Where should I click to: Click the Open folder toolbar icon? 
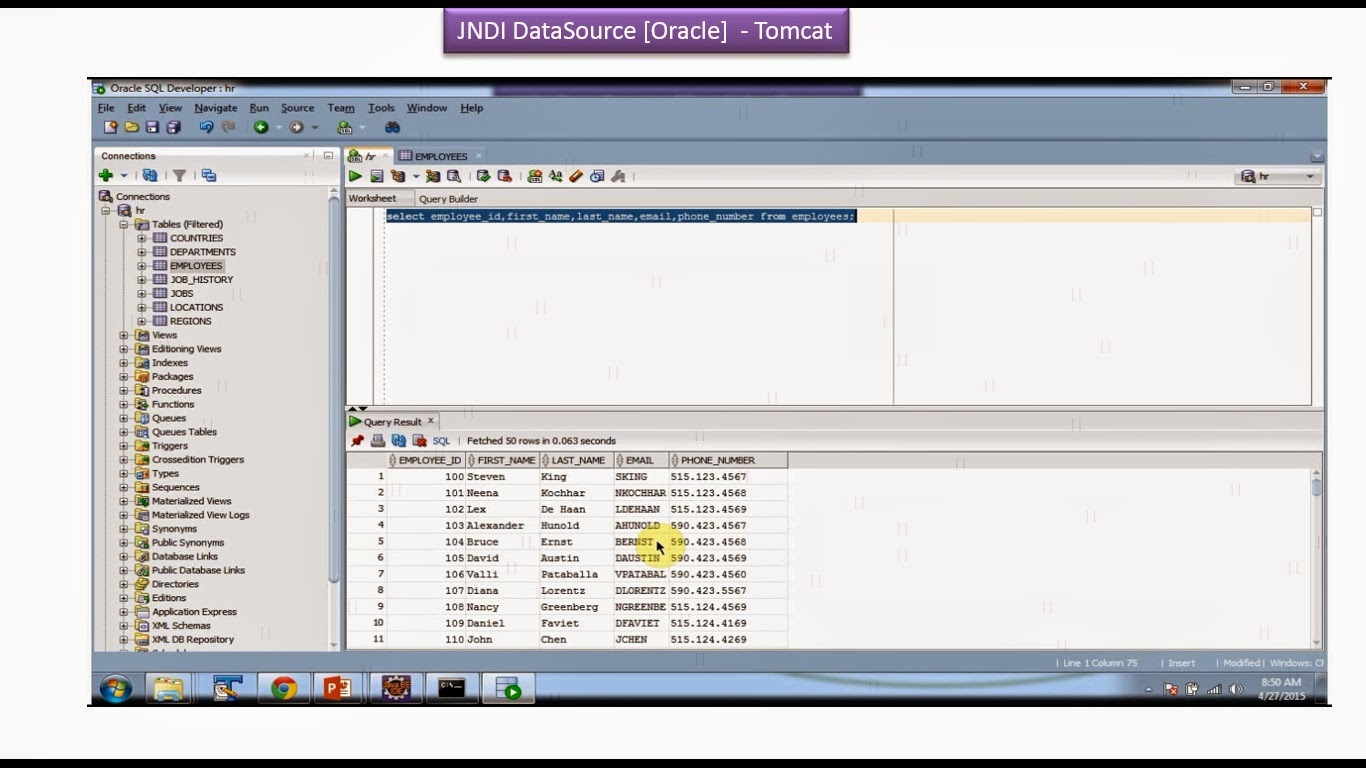coord(132,128)
